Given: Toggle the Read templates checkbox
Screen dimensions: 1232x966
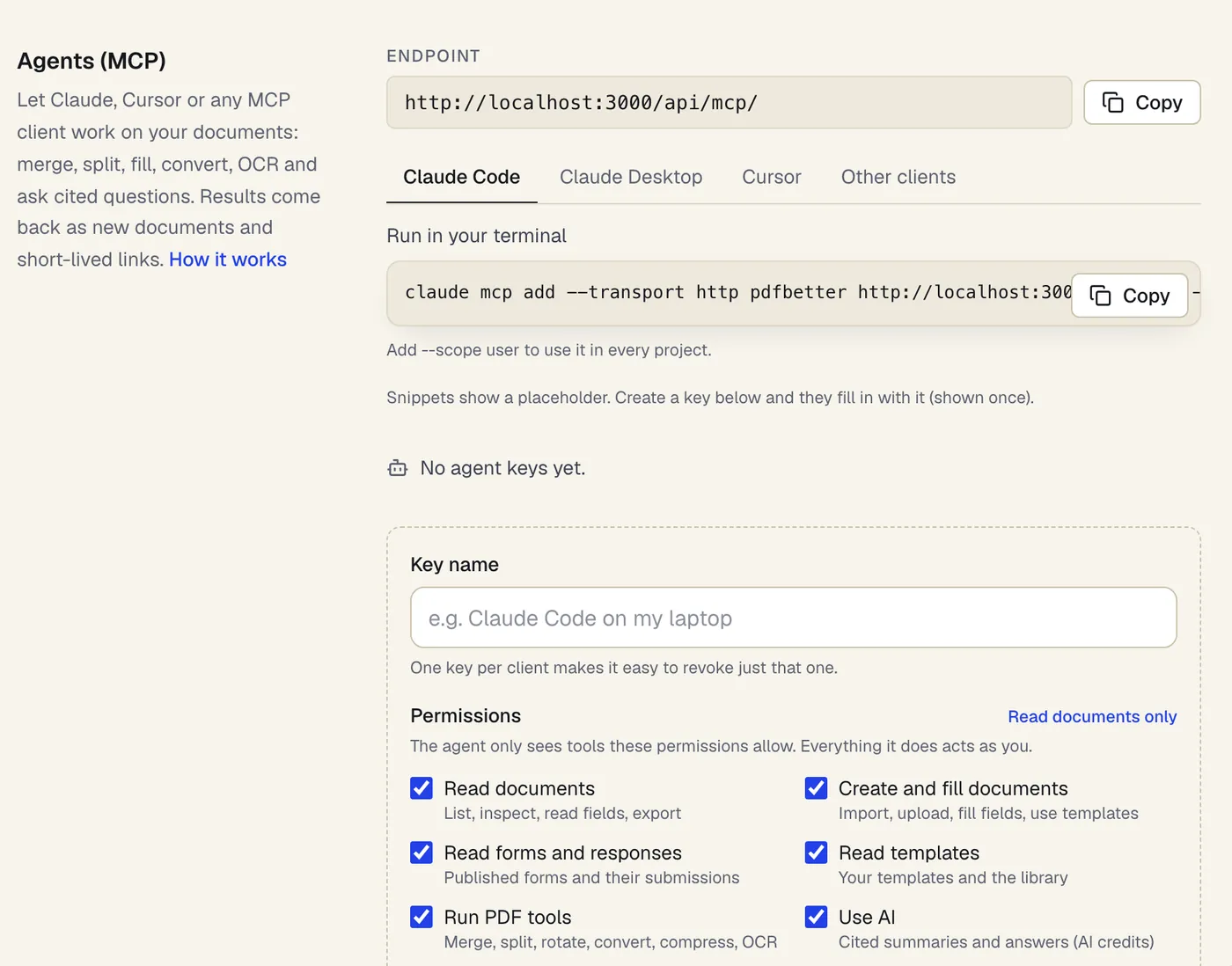Looking at the screenshot, I should click(816, 853).
